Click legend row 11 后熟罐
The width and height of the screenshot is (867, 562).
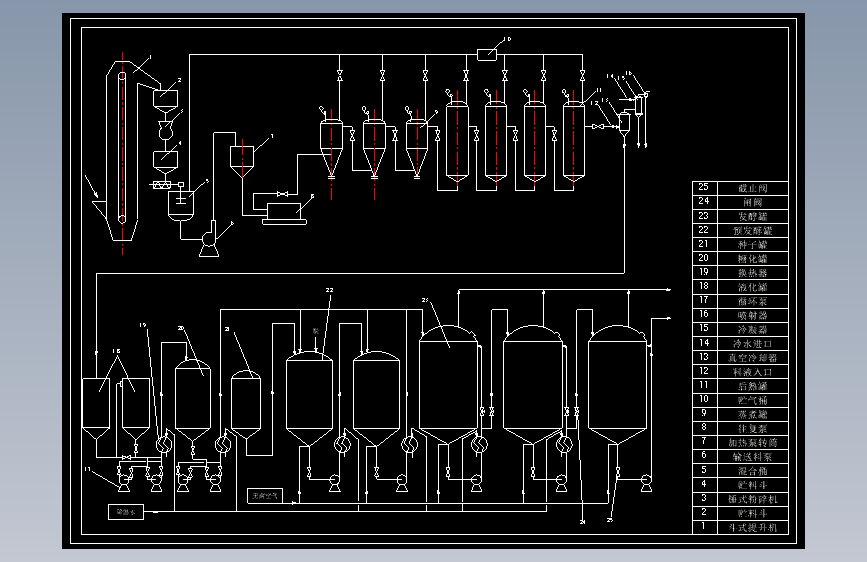point(740,386)
